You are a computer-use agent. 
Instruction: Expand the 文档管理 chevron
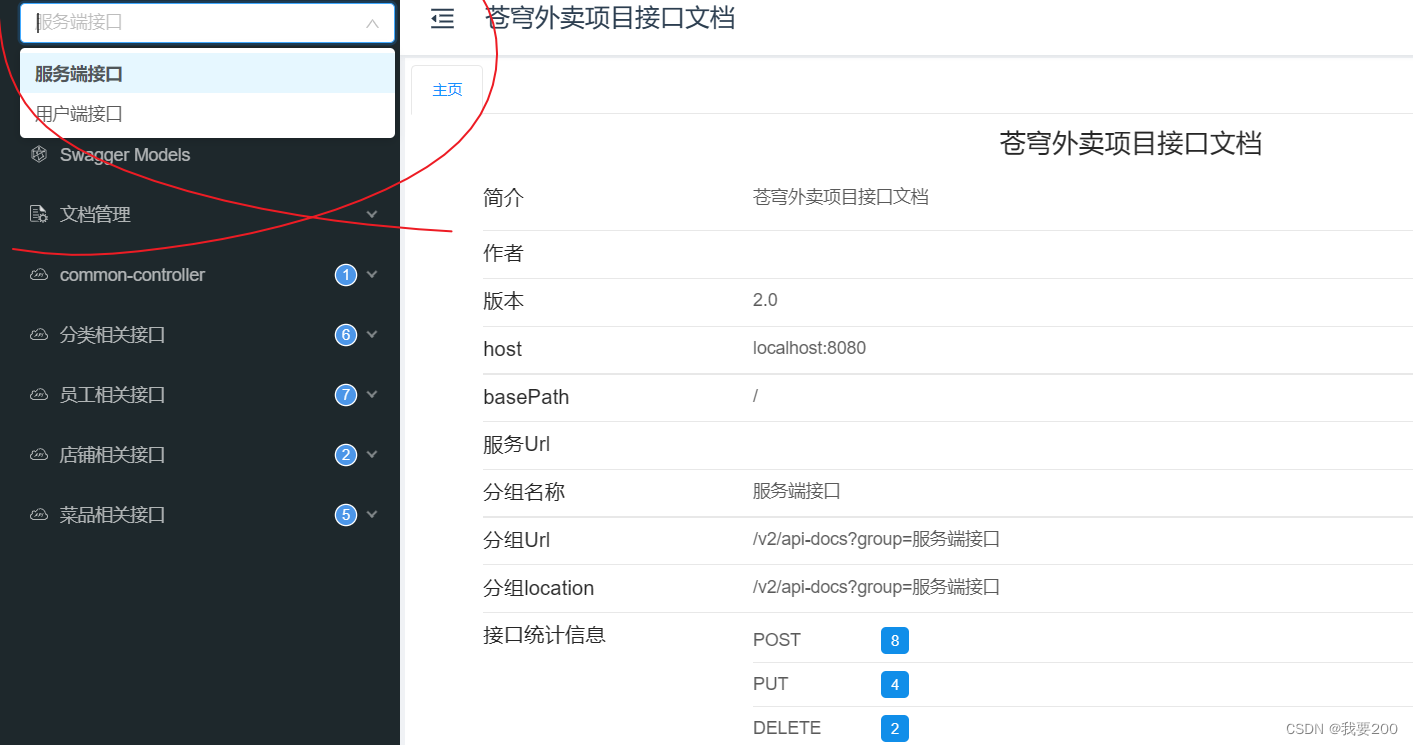pos(372,214)
